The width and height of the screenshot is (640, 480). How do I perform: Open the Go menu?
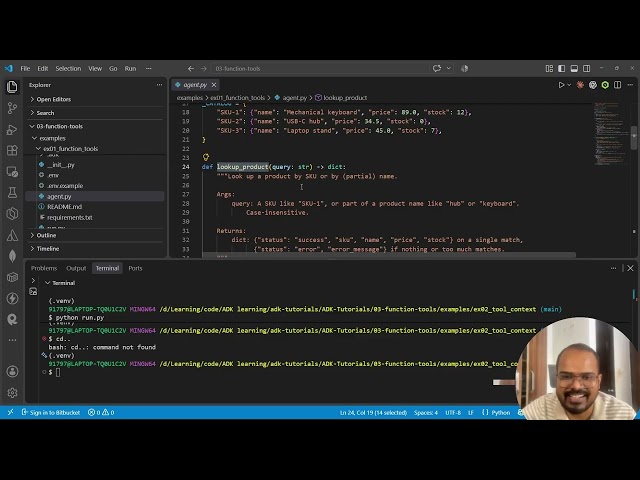coord(113,69)
